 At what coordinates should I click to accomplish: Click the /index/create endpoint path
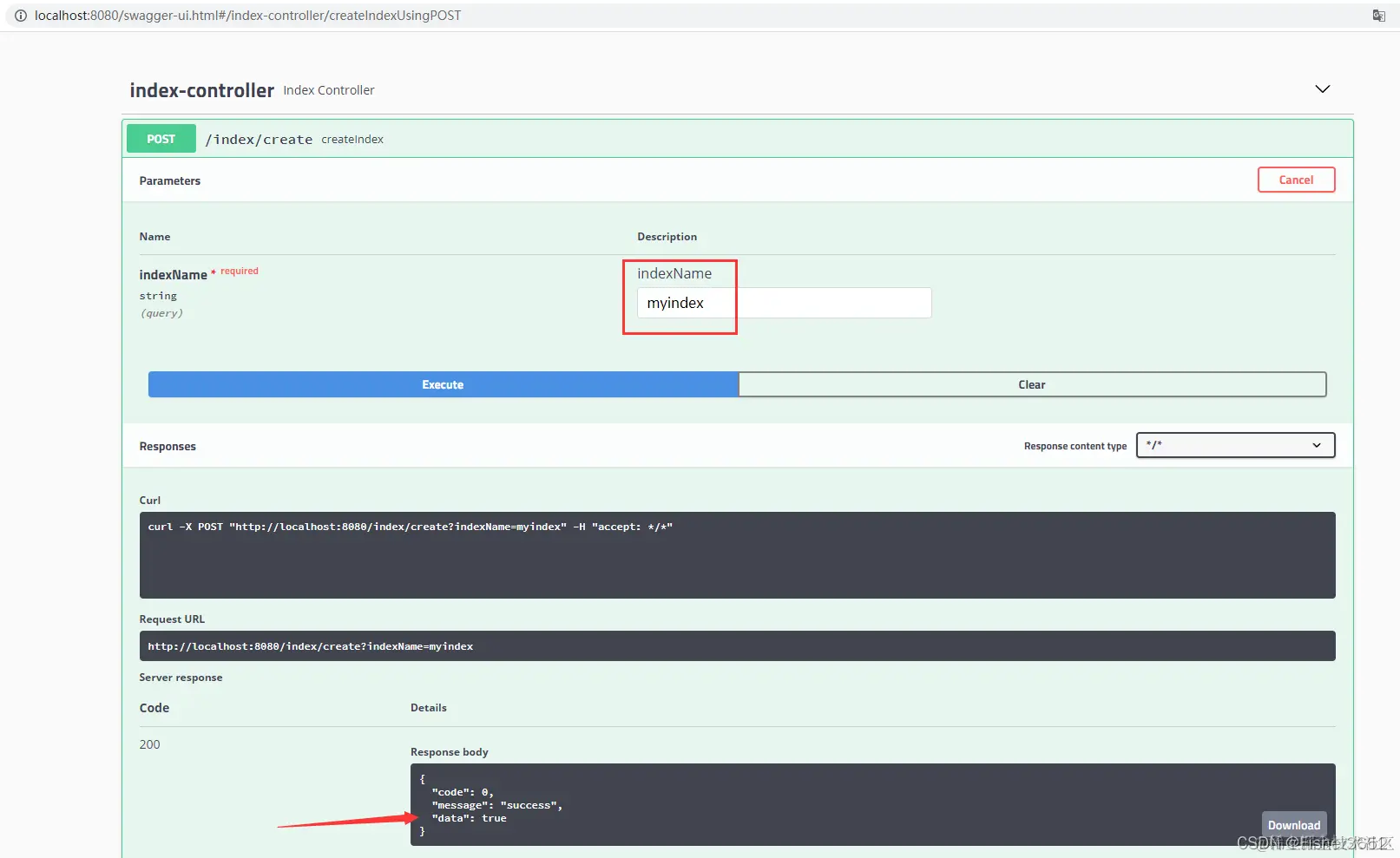click(x=259, y=140)
